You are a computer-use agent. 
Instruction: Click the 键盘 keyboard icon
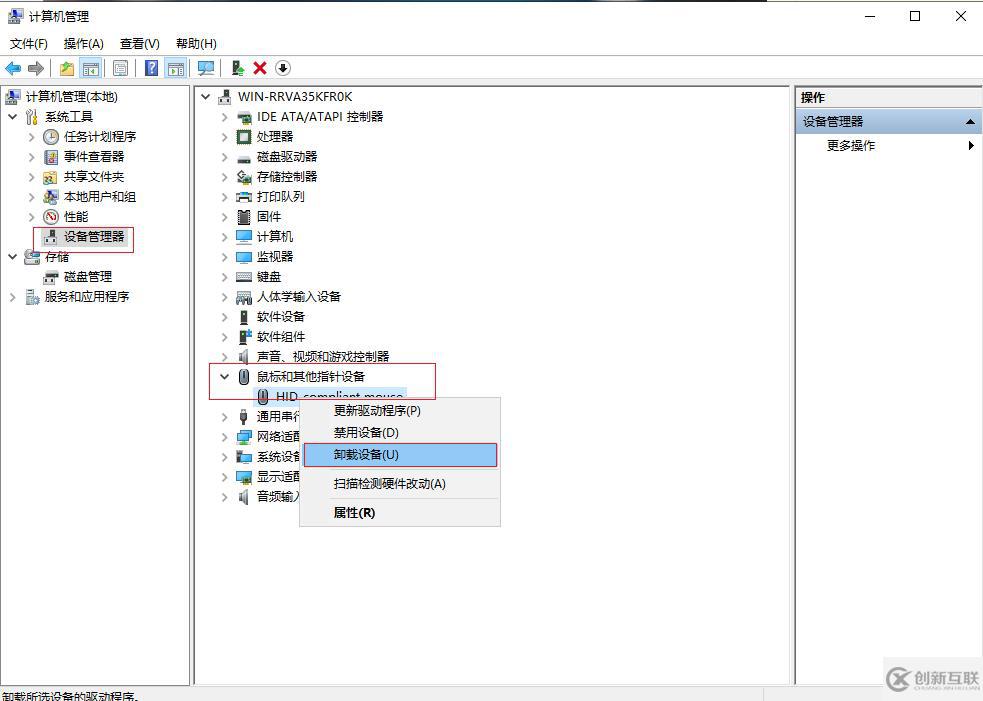243,277
